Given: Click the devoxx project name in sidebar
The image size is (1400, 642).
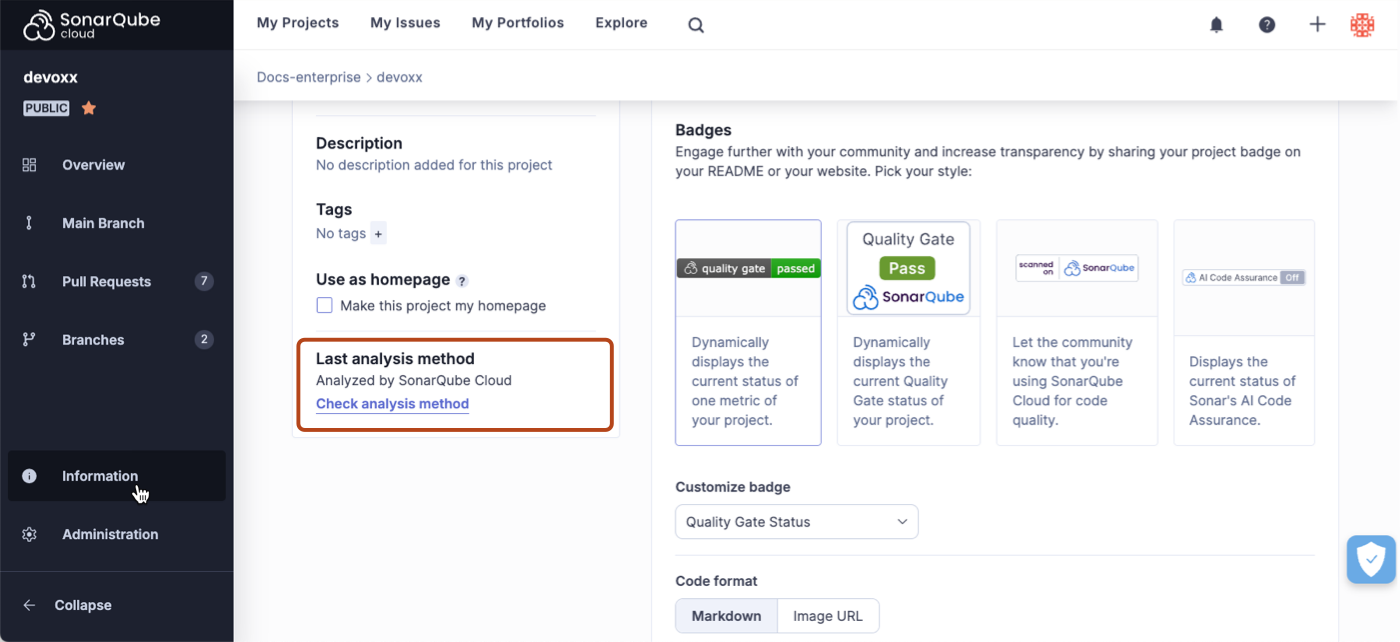Looking at the screenshot, I should [50, 77].
